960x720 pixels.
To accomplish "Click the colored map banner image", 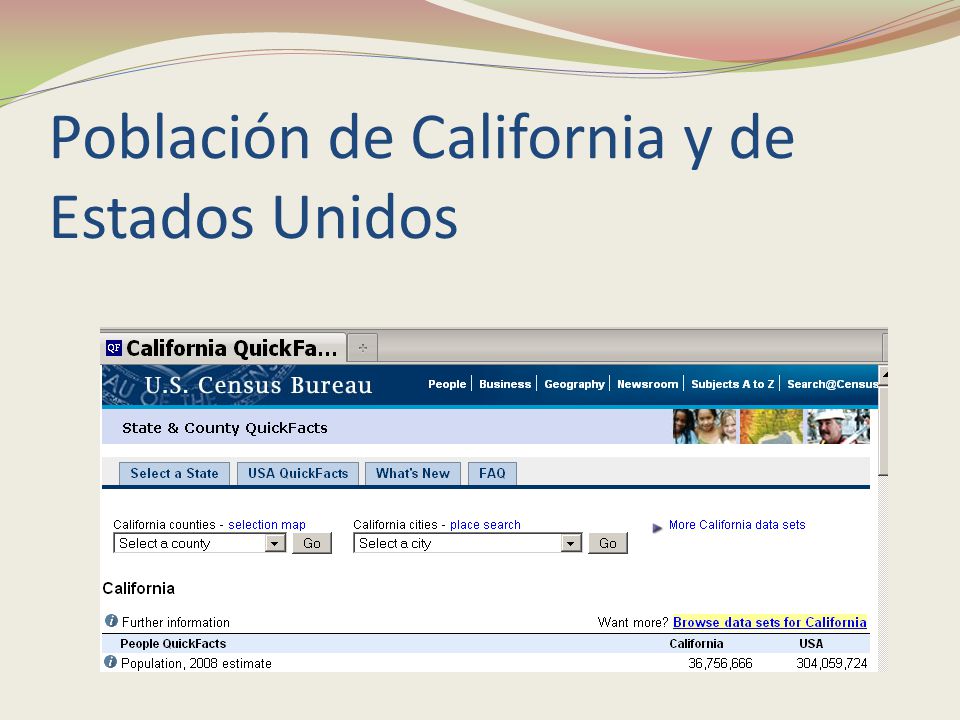I will point(771,426).
